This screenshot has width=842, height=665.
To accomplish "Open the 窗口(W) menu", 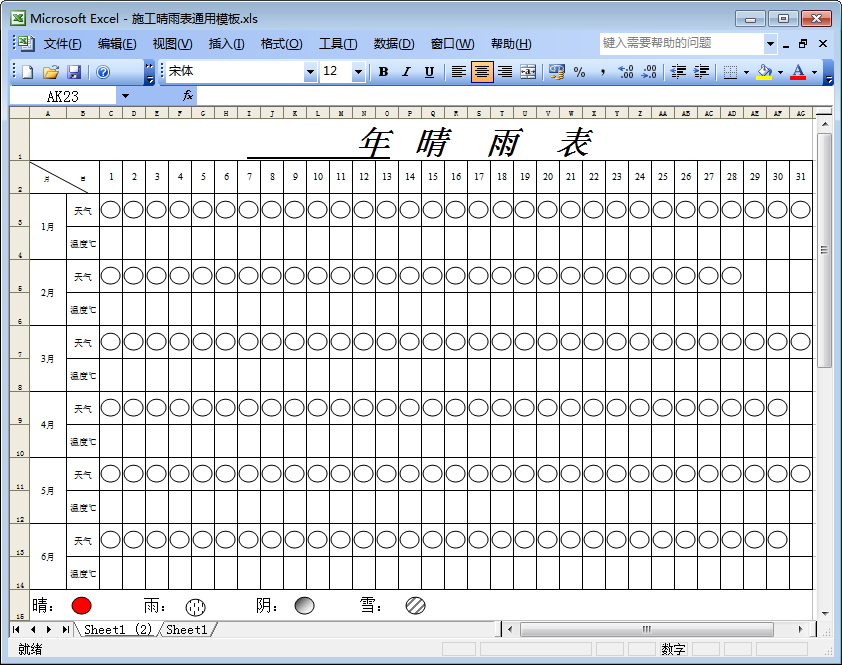I will [x=452, y=44].
